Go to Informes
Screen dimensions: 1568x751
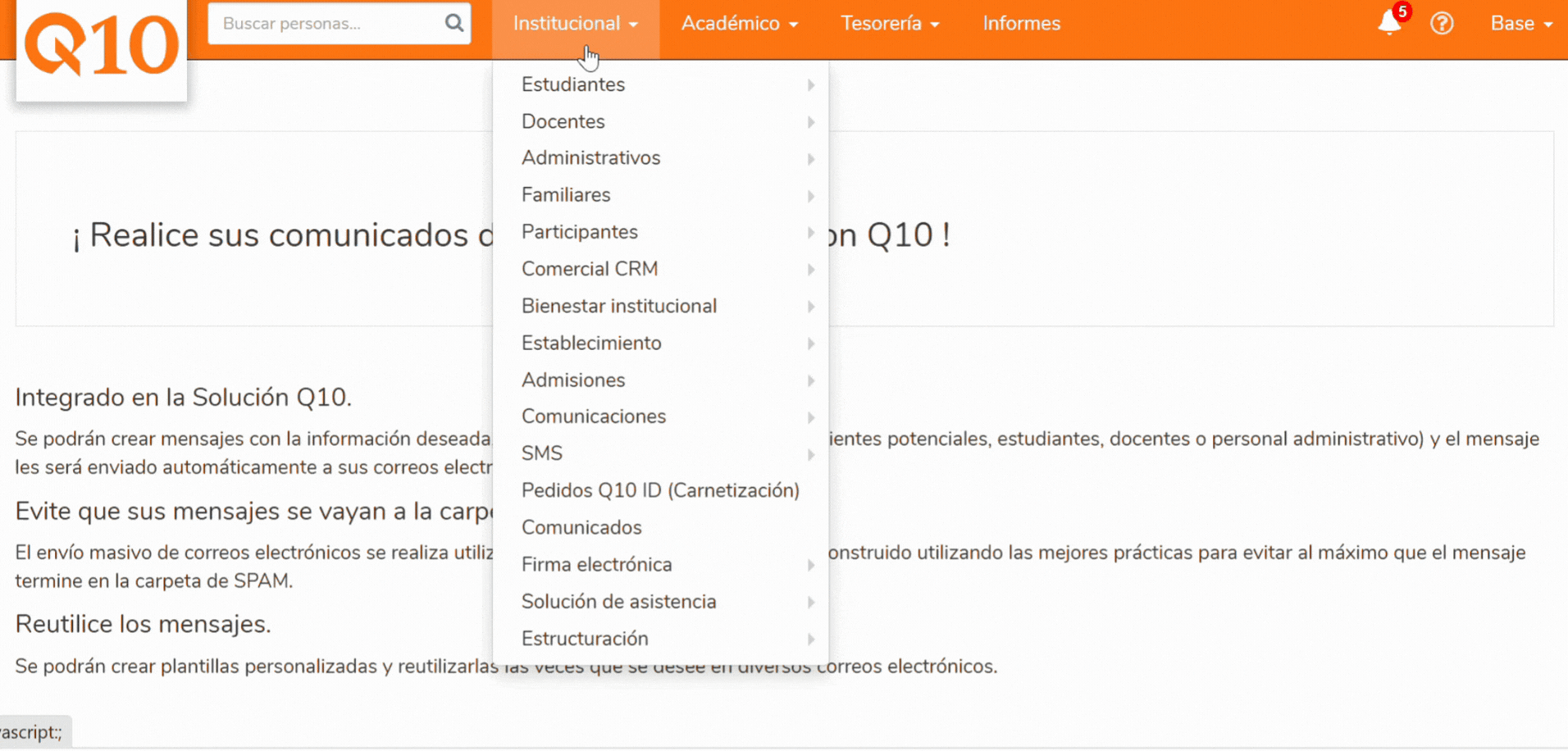pos(1022,24)
